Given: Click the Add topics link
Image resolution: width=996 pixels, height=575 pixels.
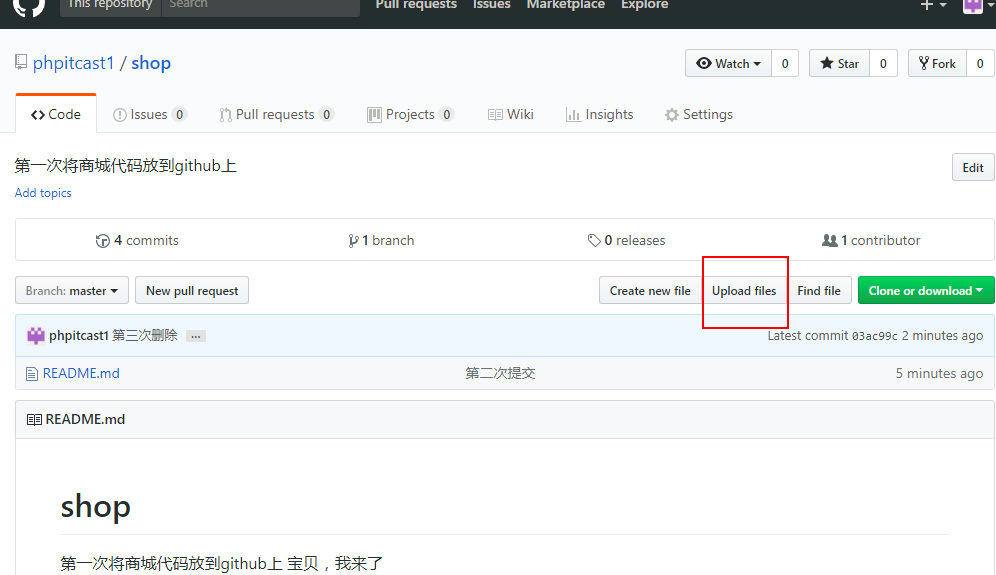Looking at the screenshot, I should (x=43, y=193).
